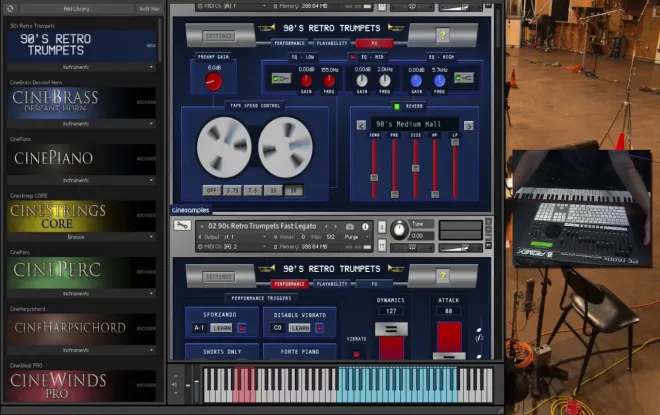Open Settings in upper trumpets panel

tap(219, 36)
